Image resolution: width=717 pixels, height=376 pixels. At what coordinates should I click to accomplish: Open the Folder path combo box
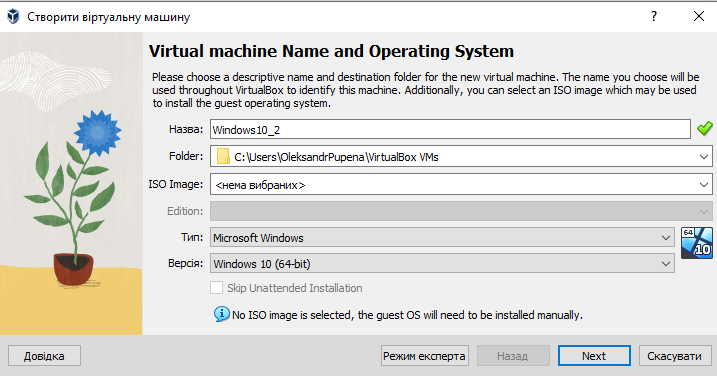coord(461,156)
